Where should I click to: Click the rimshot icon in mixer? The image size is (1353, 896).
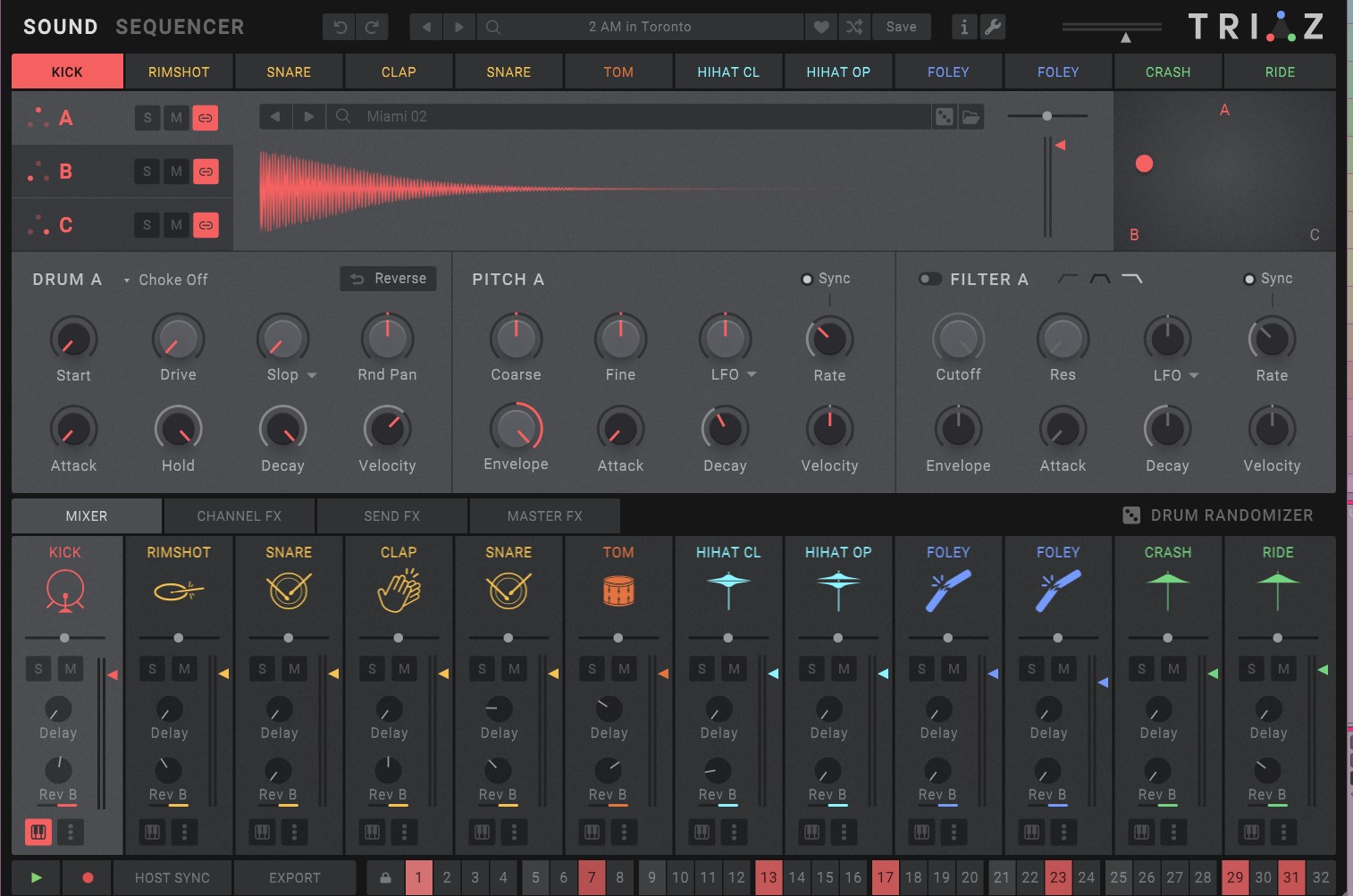click(178, 590)
